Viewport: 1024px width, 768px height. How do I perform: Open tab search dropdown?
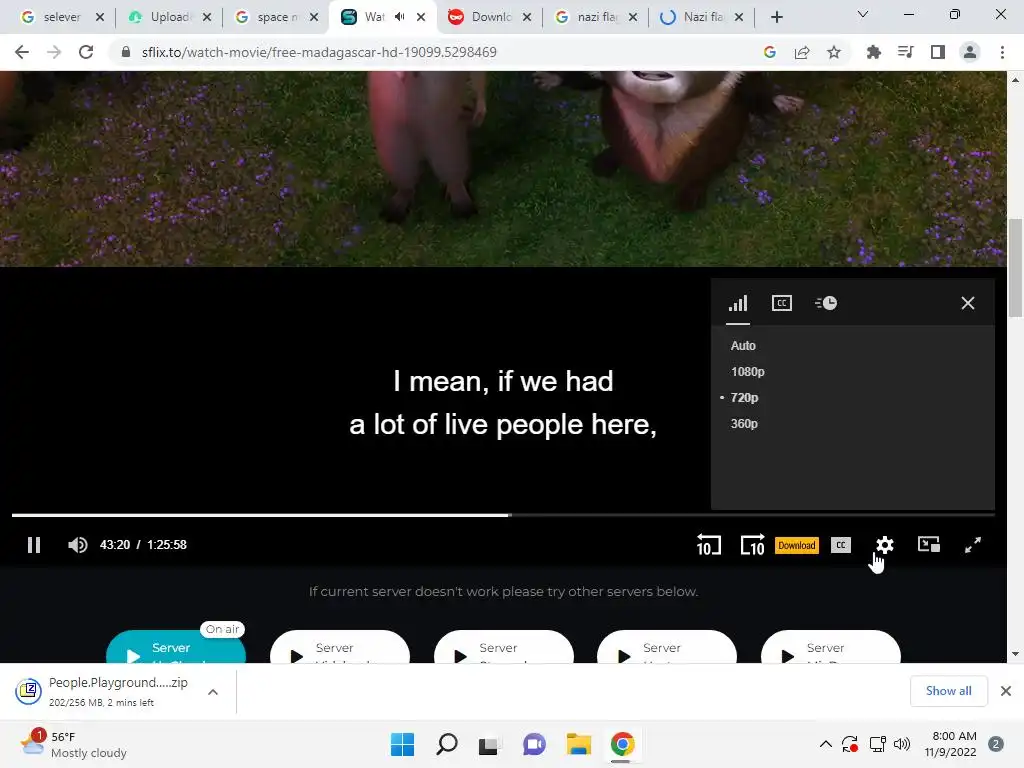click(863, 14)
